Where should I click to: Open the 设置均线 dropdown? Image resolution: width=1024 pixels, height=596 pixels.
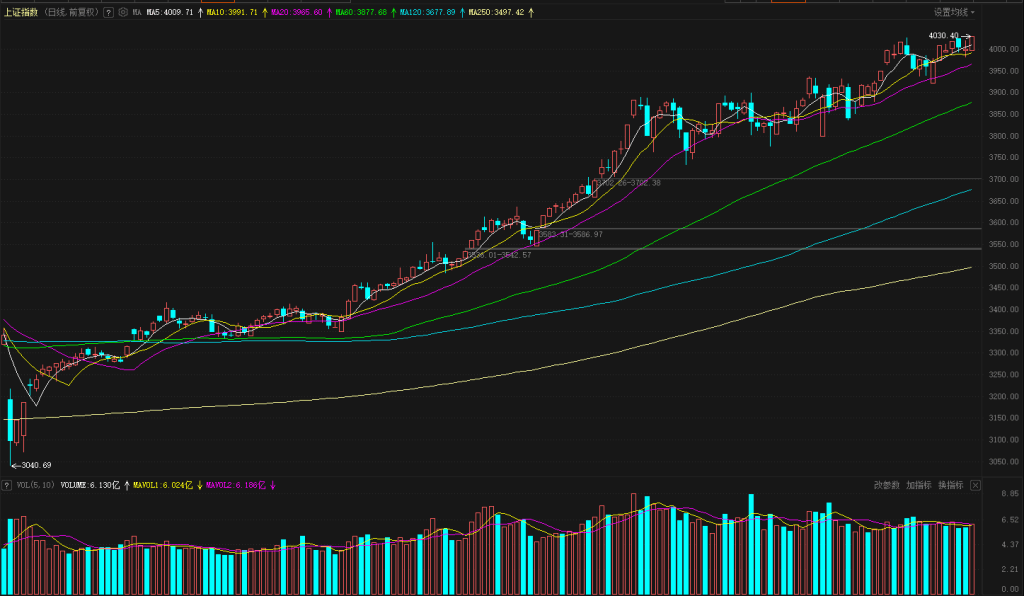(954, 12)
